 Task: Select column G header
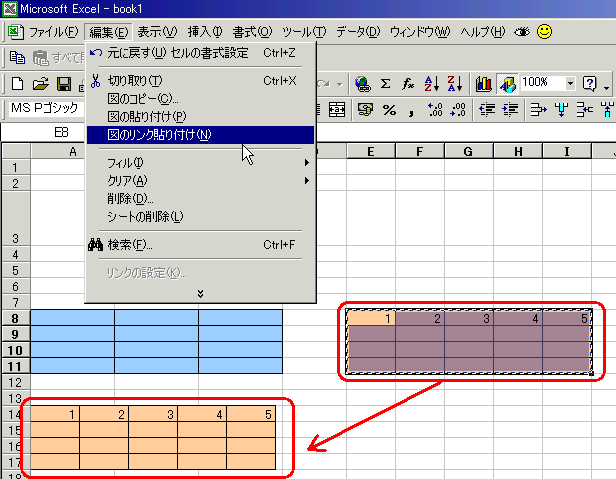coord(466,151)
